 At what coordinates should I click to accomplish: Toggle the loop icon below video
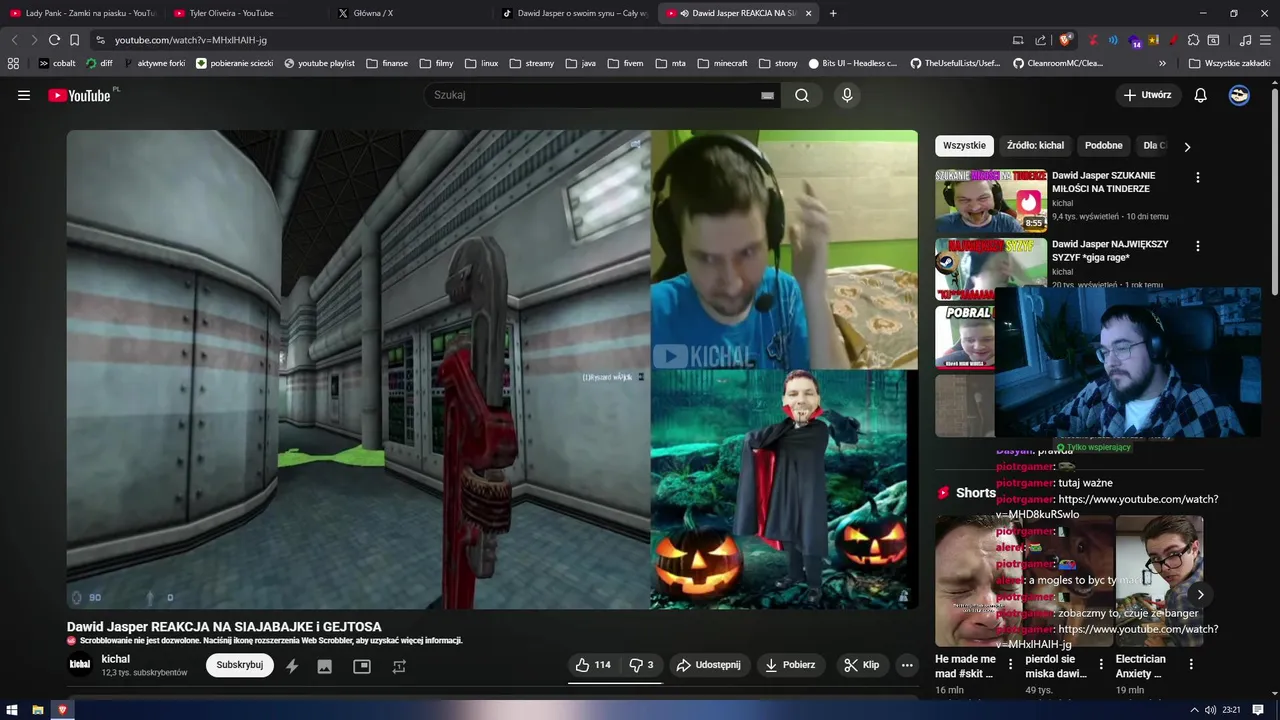[x=399, y=666]
